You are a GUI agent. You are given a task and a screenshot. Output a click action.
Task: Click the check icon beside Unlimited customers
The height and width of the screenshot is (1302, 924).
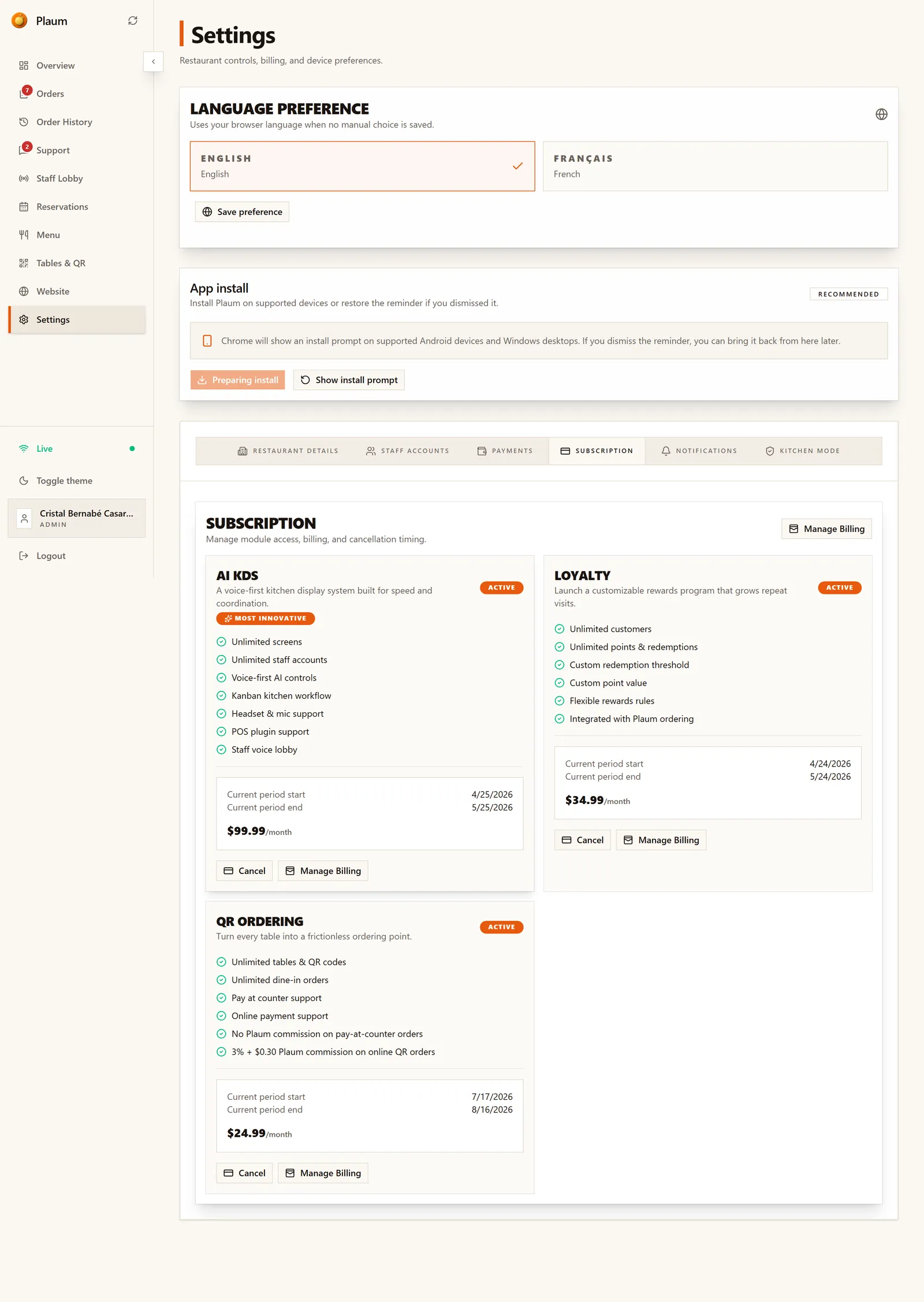click(560, 629)
